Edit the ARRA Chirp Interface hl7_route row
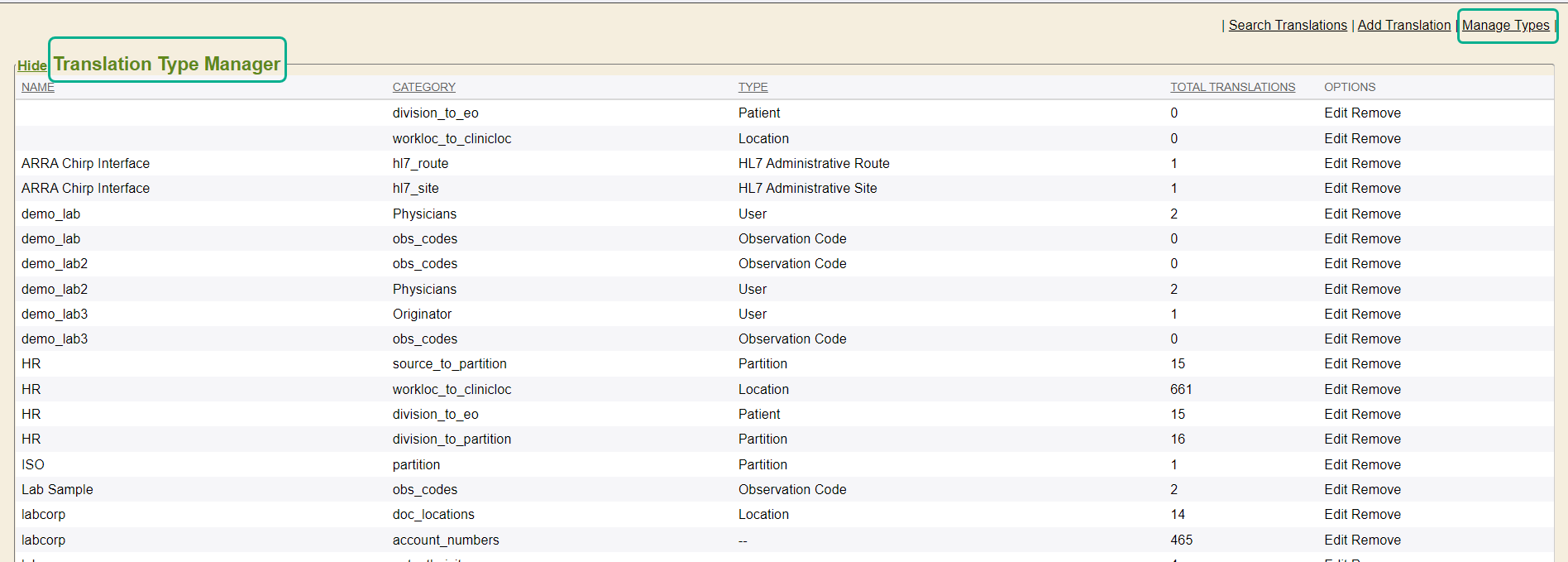Image resolution: width=1568 pixels, height=562 pixels. (1336, 164)
